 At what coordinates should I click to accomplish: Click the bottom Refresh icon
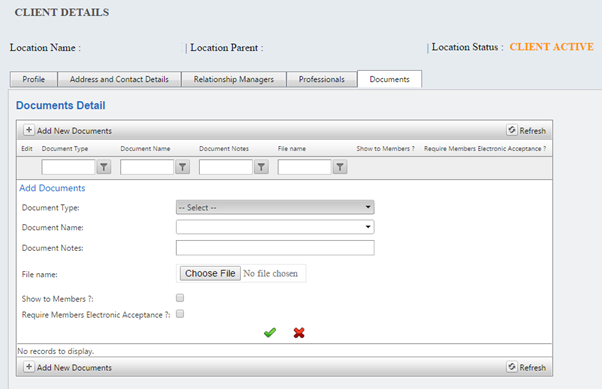click(x=511, y=367)
